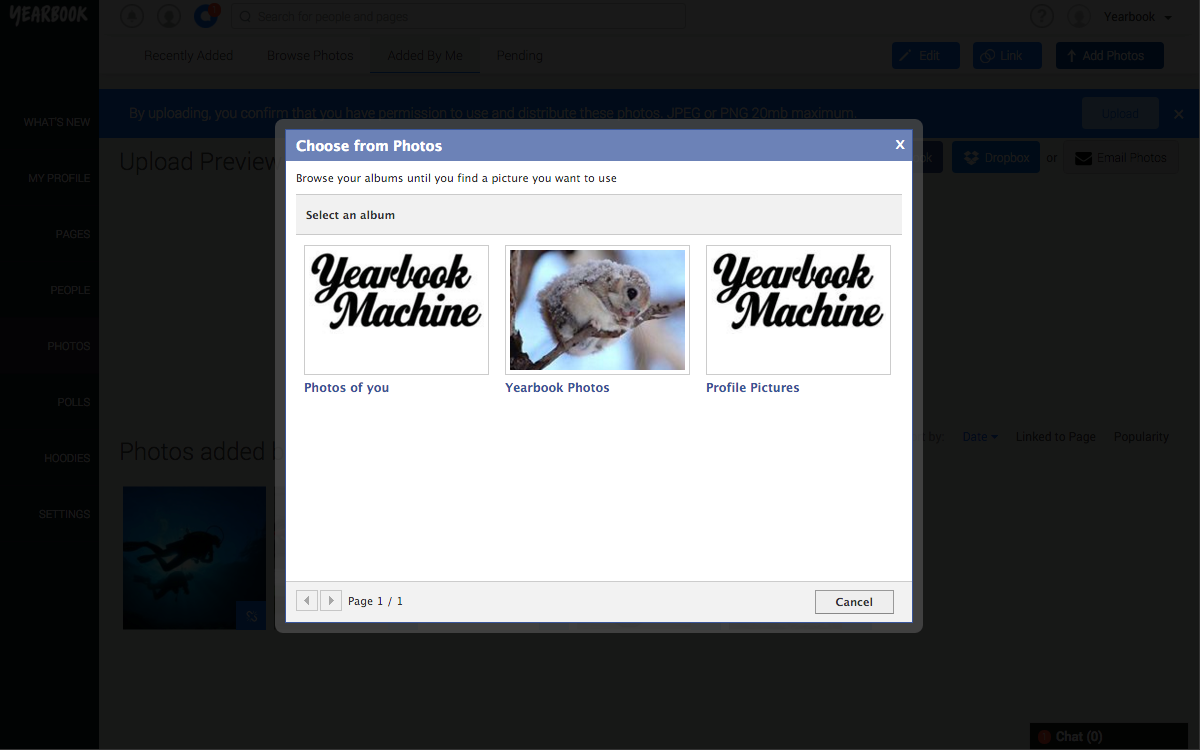Viewport: 1200px width, 750px height.
Task: Switch to the Pending tab
Action: click(520, 56)
